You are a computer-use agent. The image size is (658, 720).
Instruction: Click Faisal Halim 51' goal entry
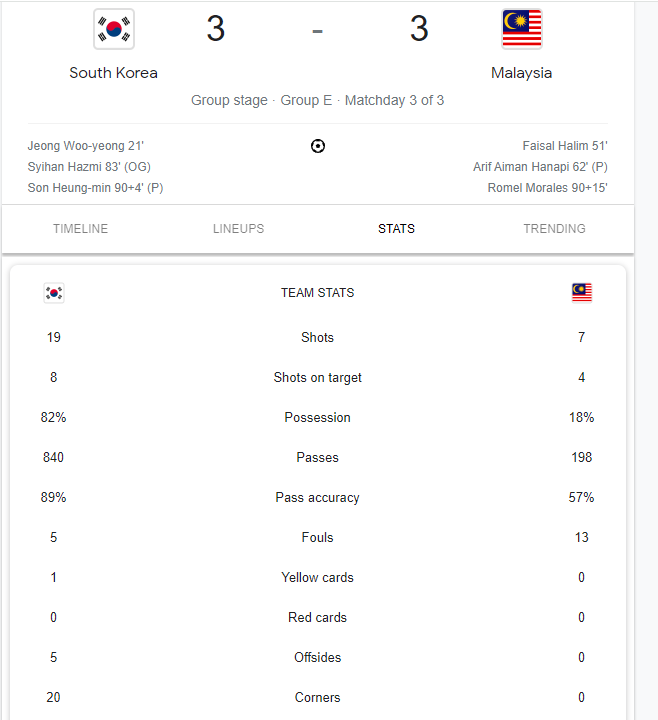point(564,146)
